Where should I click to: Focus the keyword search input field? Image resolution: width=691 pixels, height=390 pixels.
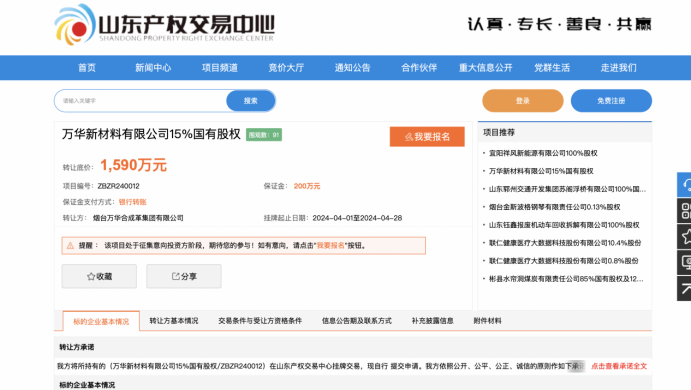[141, 101]
